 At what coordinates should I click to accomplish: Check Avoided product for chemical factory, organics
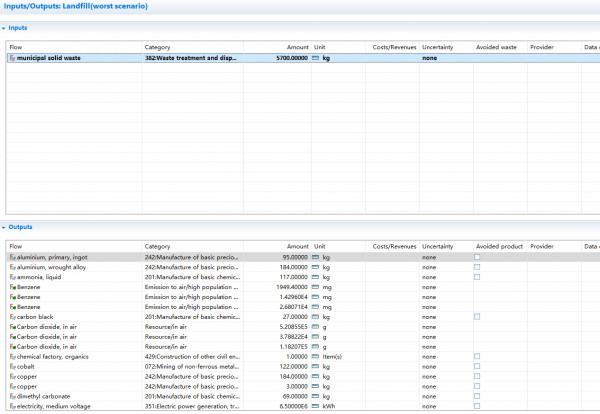click(477, 356)
